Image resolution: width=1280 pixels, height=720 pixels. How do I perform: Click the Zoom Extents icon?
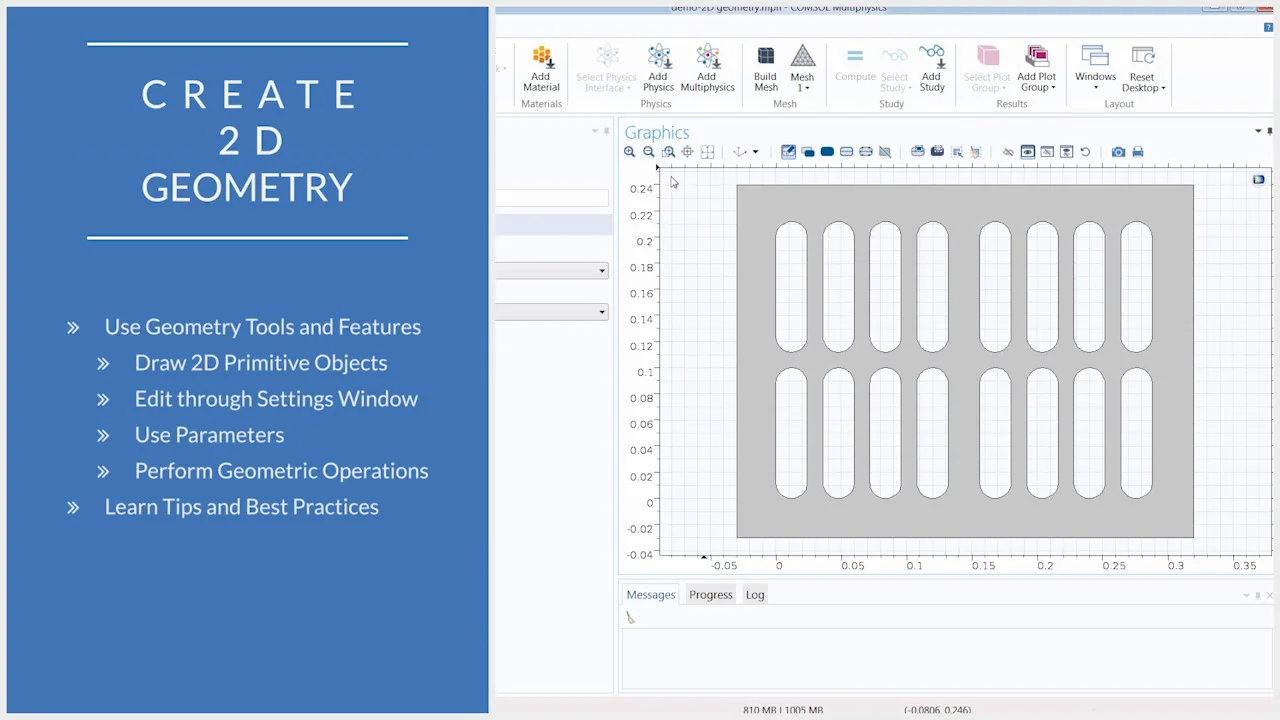click(x=707, y=152)
